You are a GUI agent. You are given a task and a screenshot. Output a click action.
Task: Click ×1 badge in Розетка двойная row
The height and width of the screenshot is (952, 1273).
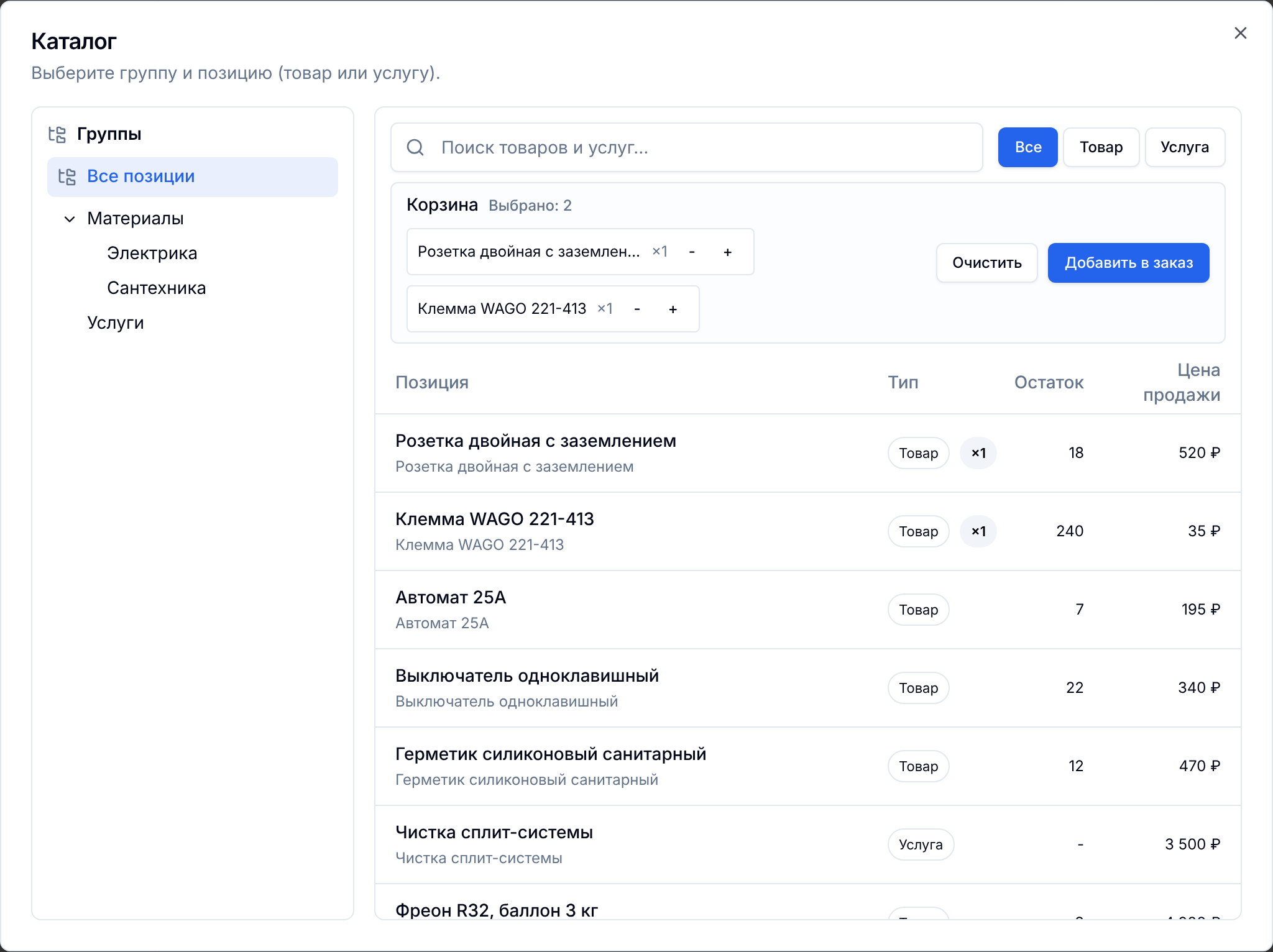coord(978,453)
